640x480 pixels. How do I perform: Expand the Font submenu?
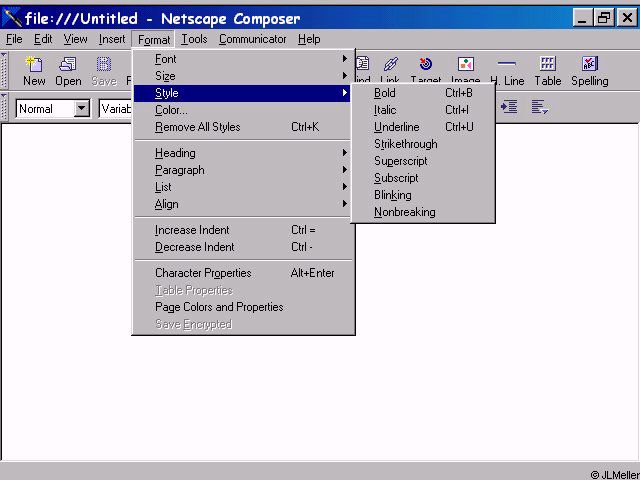point(242,59)
